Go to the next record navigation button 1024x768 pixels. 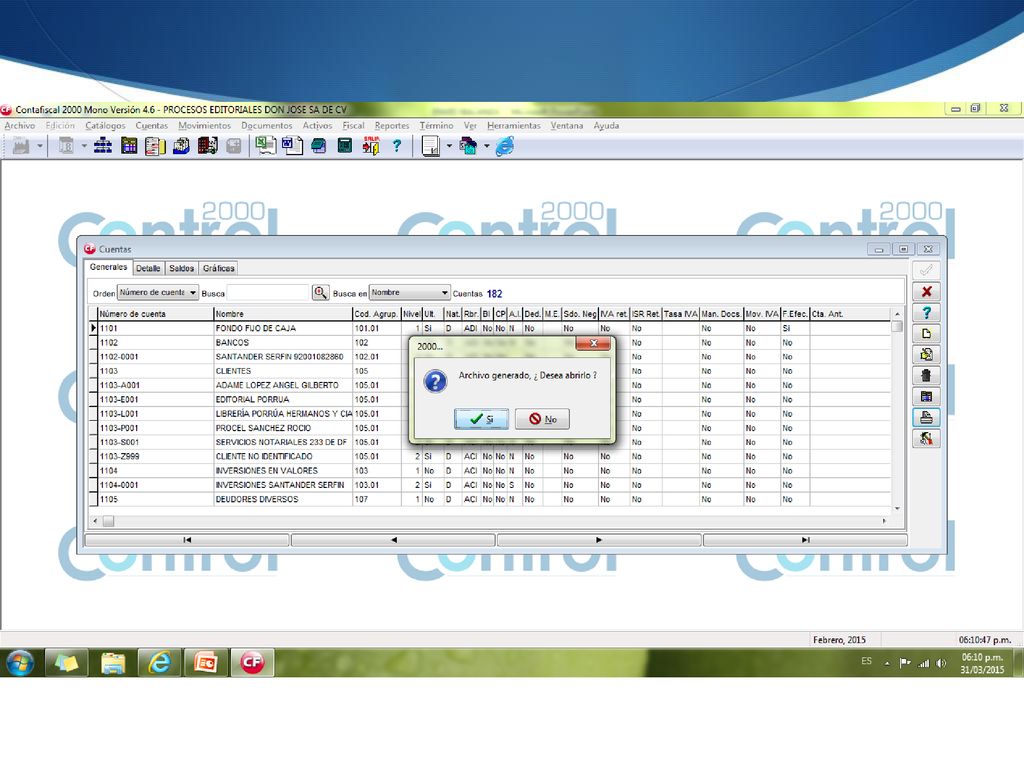click(x=599, y=540)
